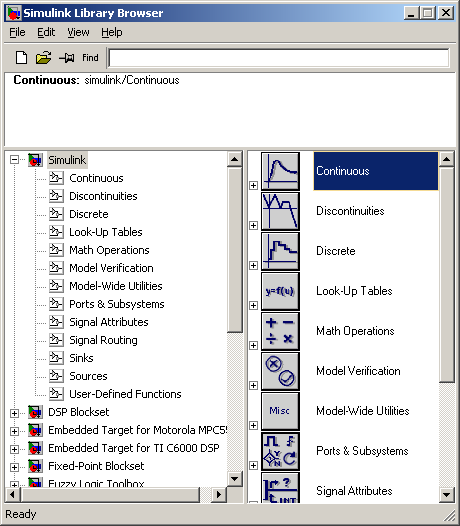Select Look-Up Tables in the left tree
Image resolution: width=460 pixels, height=526 pixels.
[106, 232]
